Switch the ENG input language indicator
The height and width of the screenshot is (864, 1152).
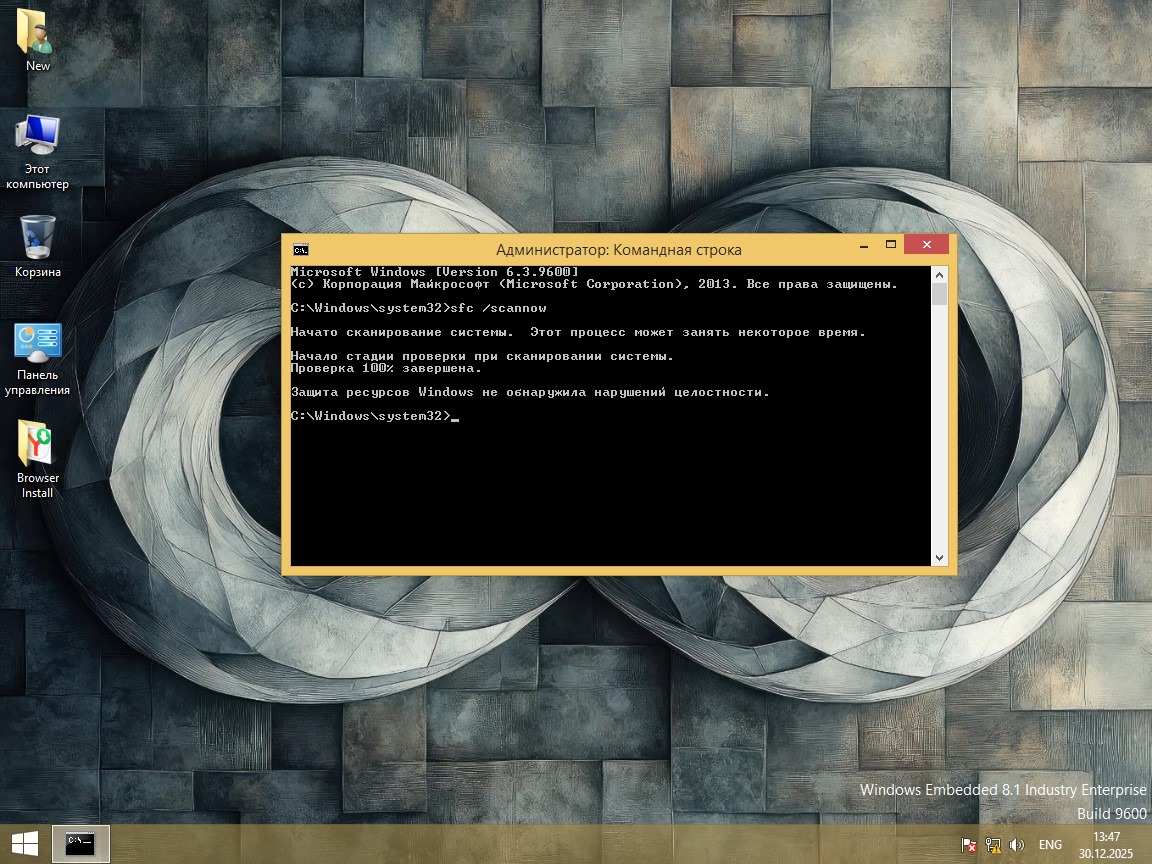[1050, 845]
